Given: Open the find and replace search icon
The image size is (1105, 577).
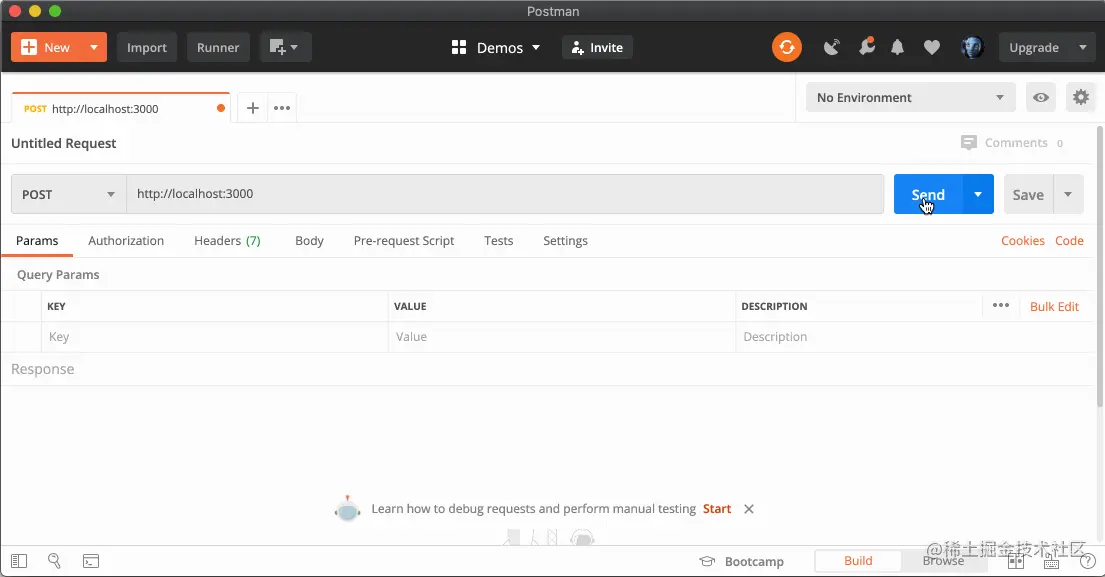Looking at the screenshot, I should pyautogui.click(x=54, y=561).
